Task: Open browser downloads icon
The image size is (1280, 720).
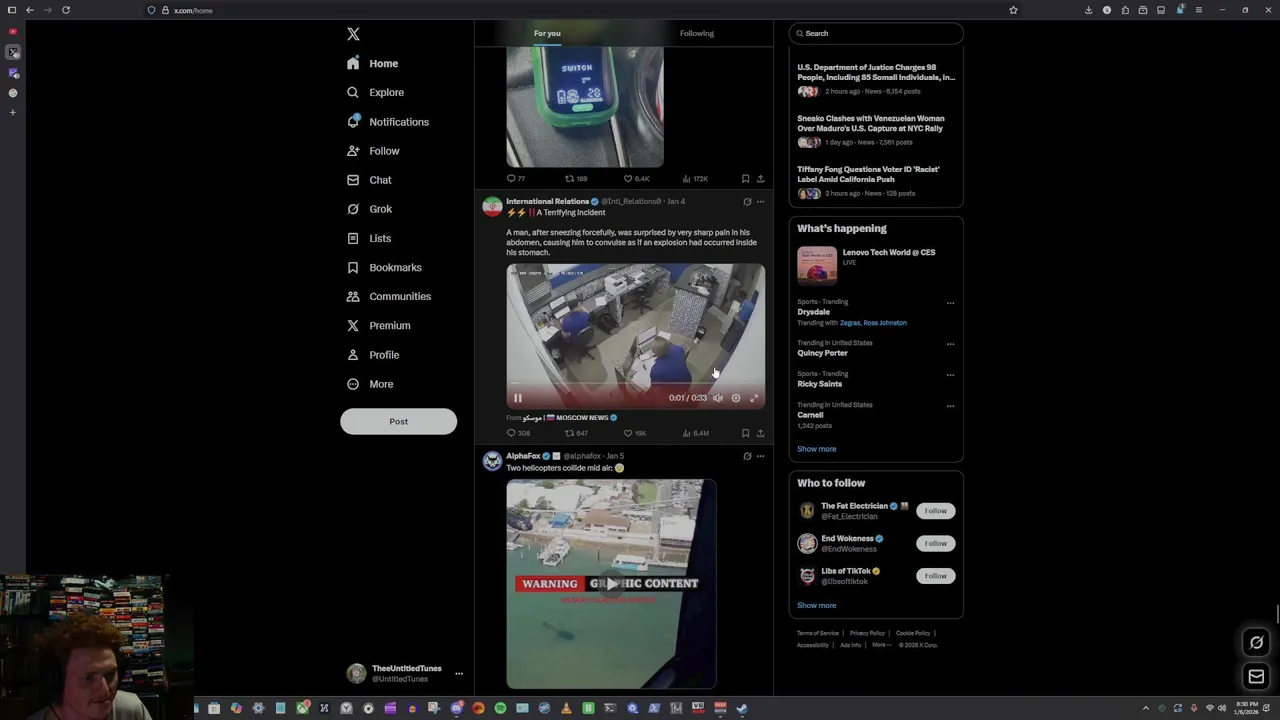Action: 1088,10
